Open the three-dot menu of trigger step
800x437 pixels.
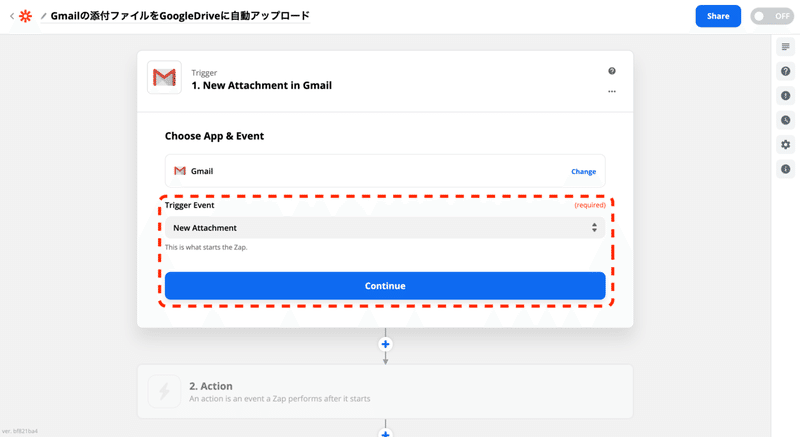coord(612,91)
